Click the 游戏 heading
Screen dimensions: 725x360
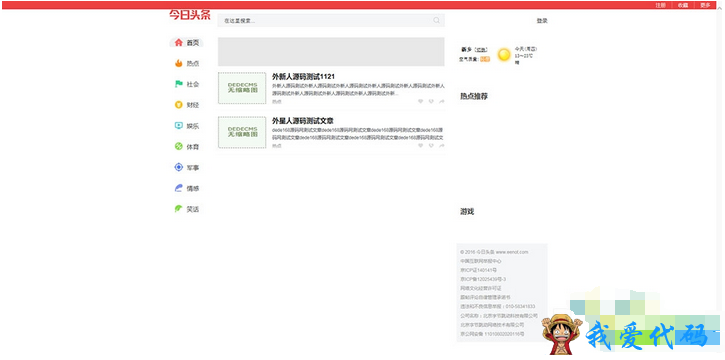[467, 212]
